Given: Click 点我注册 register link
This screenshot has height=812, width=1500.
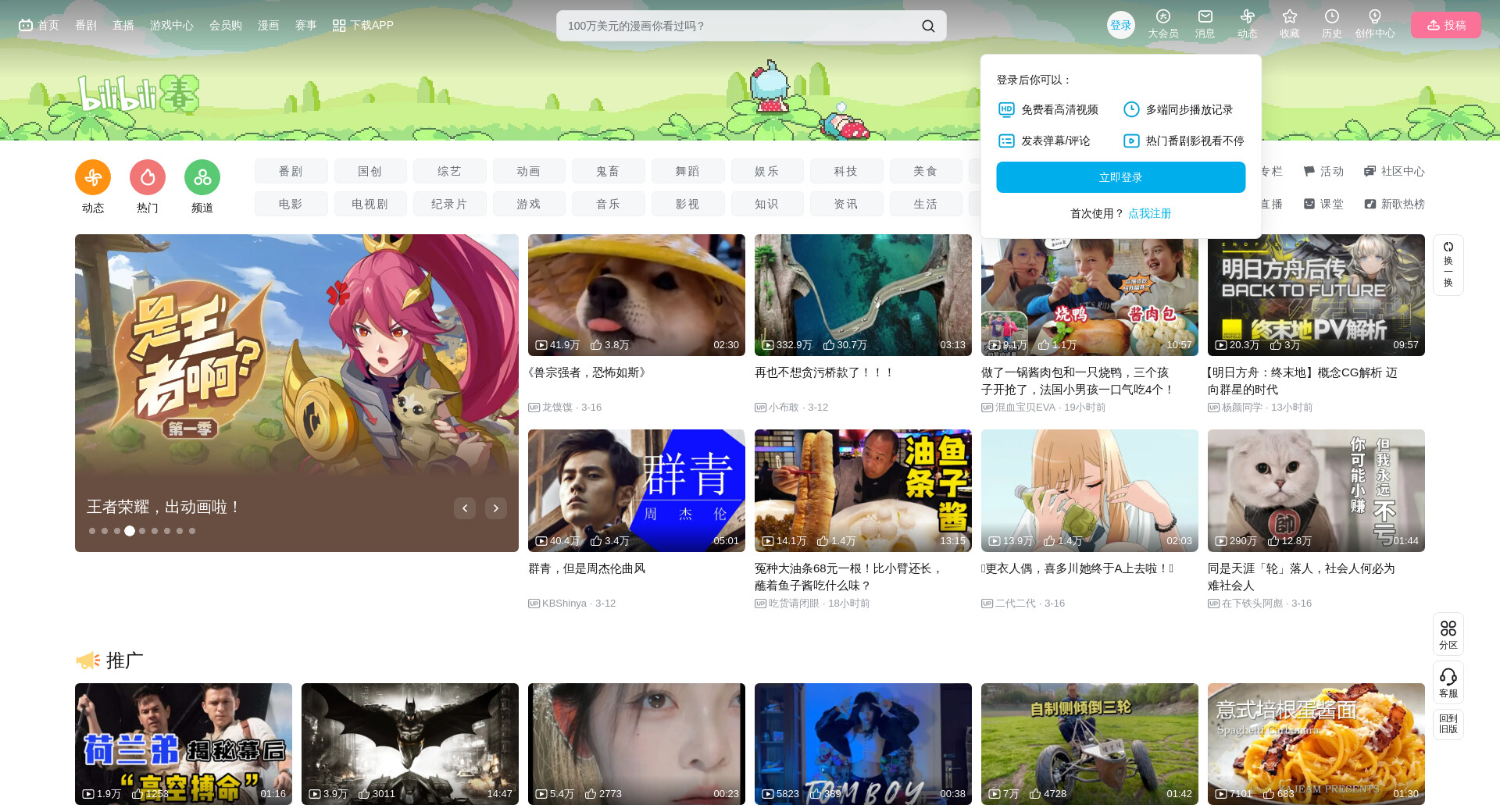Looking at the screenshot, I should click(x=1150, y=213).
